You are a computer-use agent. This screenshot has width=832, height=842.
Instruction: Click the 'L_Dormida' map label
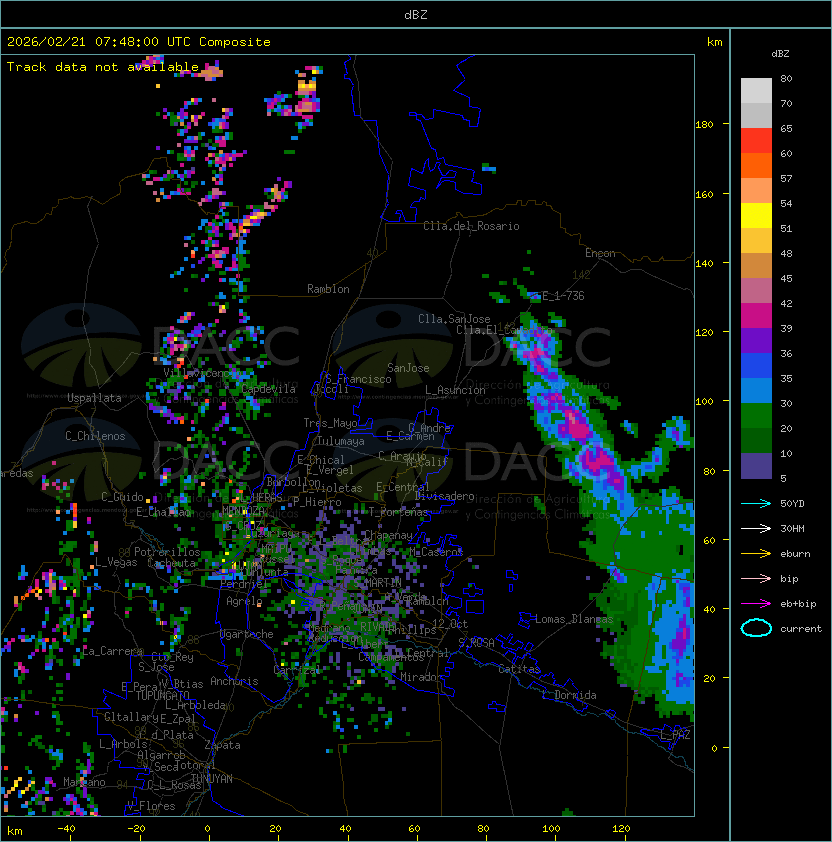click(569, 695)
